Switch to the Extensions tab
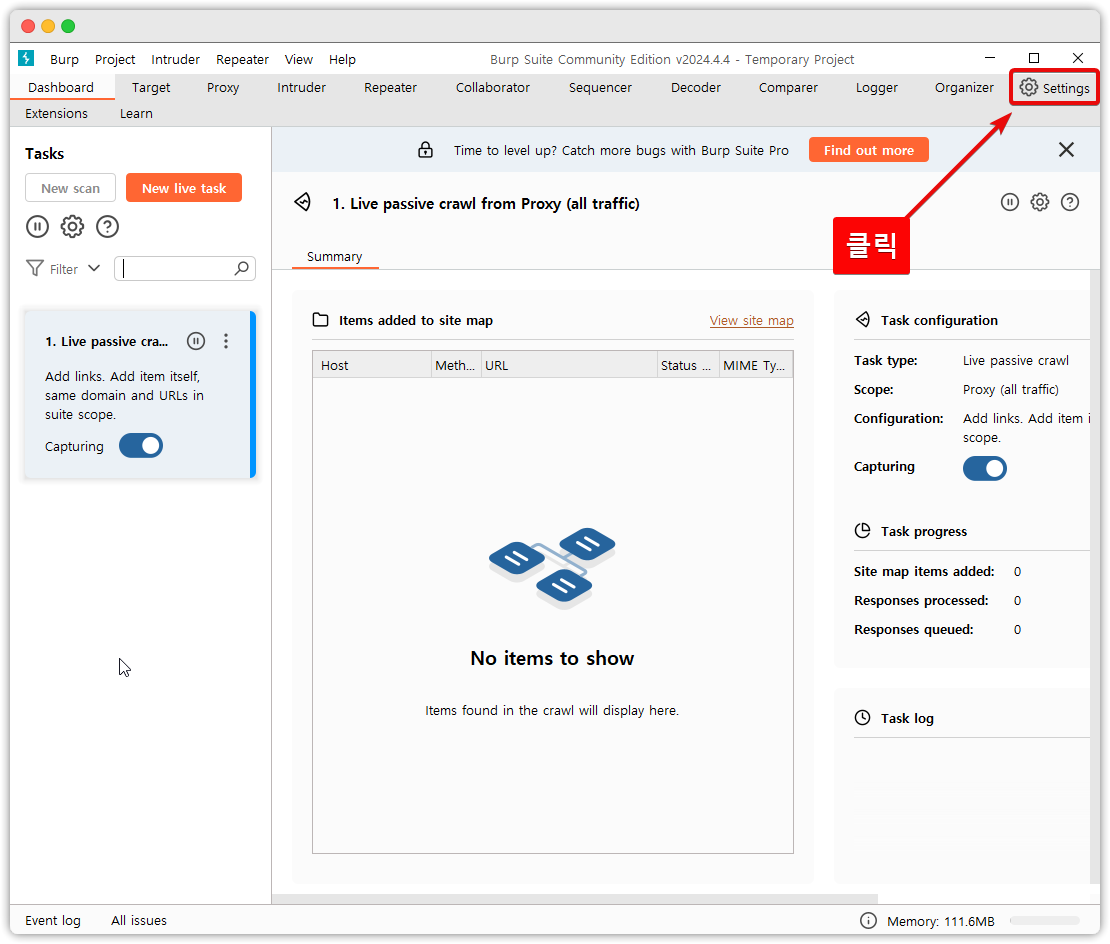 pyautogui.click(x=57, y=113)
